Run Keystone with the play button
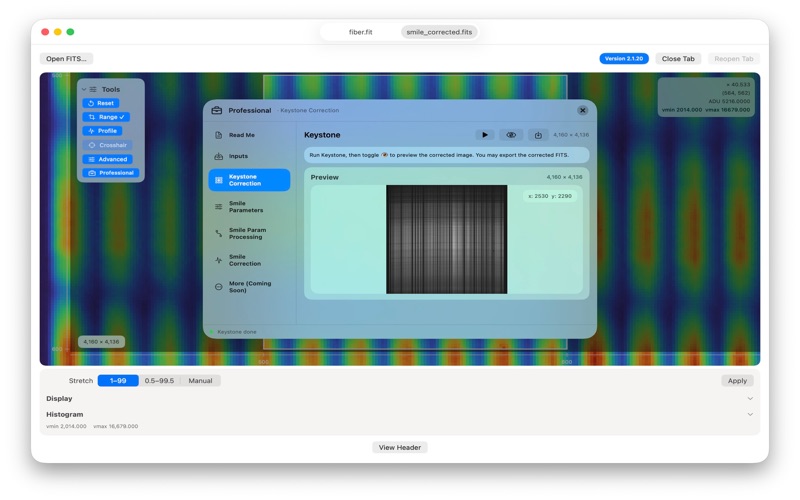Image resolution: width=800 pixels, height=500 pixels. [484, 135]
